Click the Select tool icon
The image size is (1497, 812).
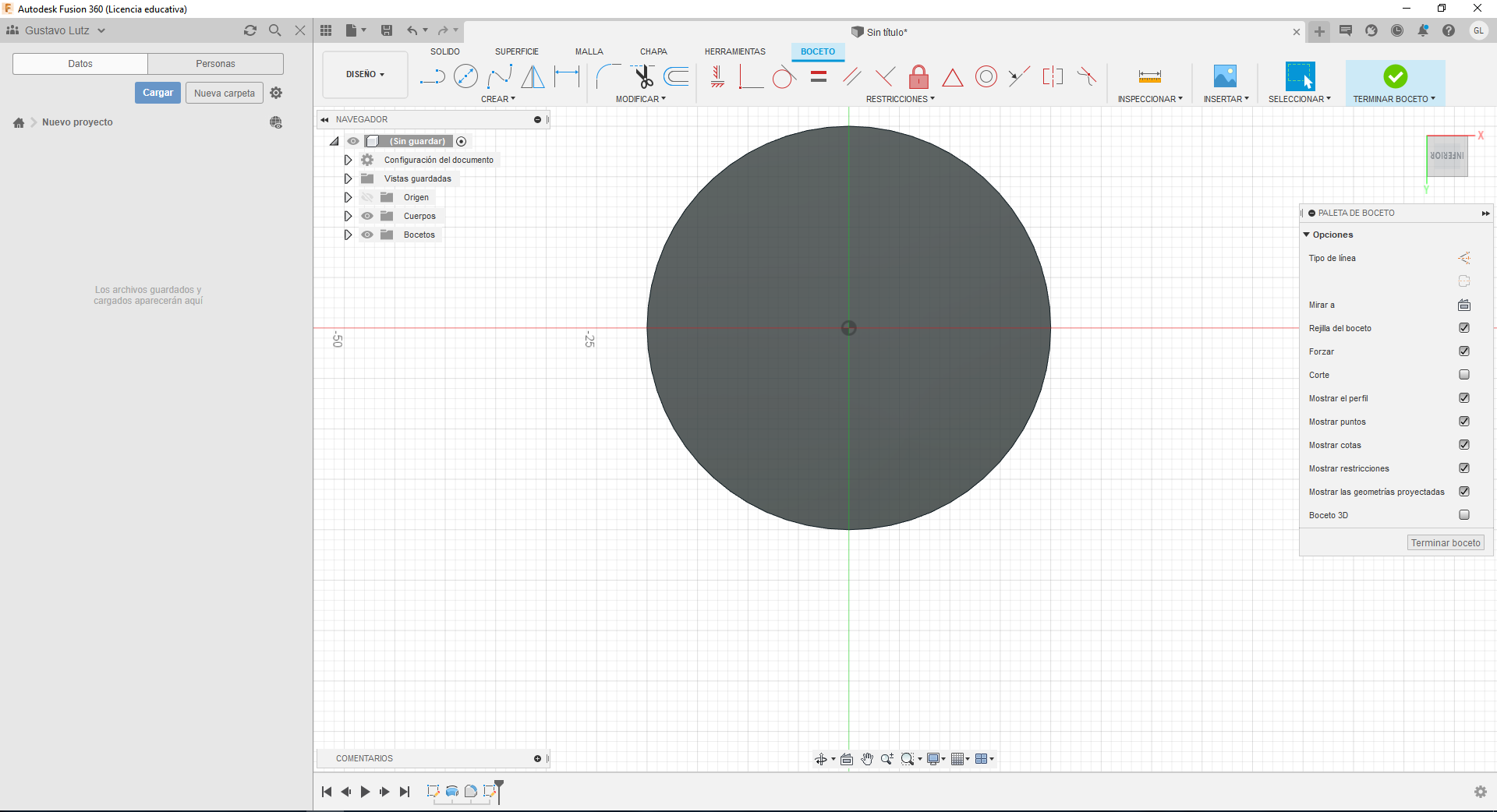pos(1300,76)
